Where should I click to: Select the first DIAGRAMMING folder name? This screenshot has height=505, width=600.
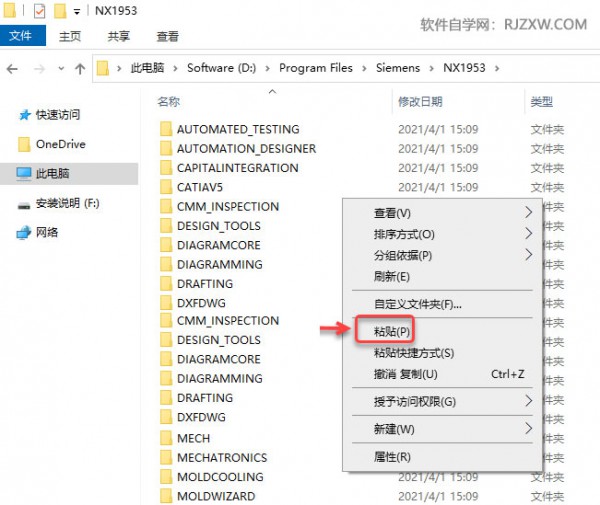pos(220,265)
